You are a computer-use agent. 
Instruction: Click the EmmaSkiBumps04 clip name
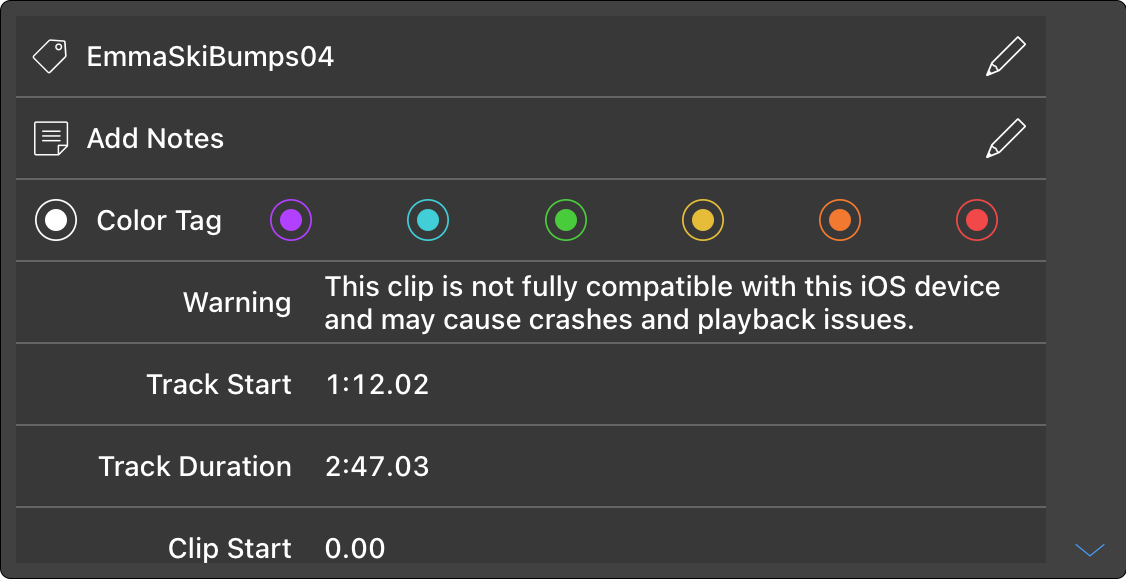210,57
